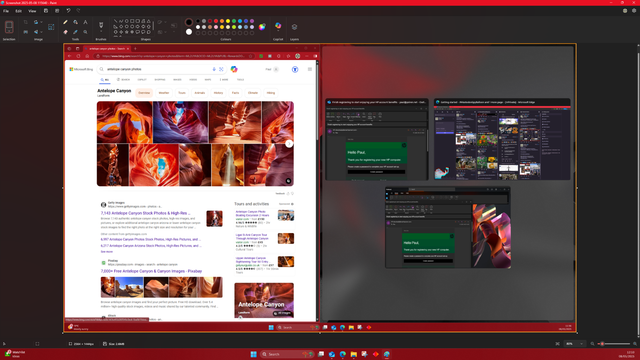Select the Eraser tool
Screen dimensions: 640x360
65,32
